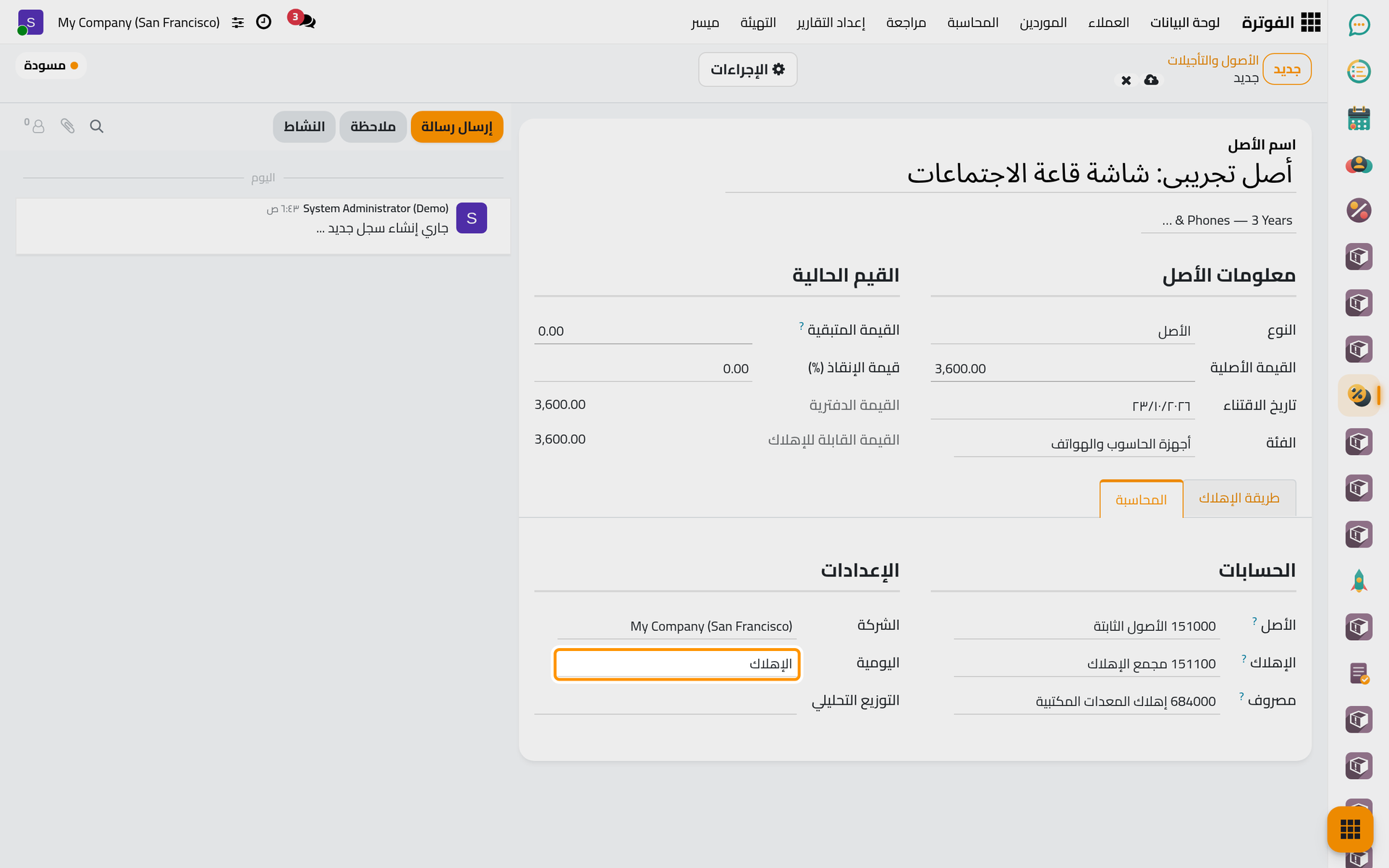
Task: Click the جديد new record button
Action: point(1286,69)
